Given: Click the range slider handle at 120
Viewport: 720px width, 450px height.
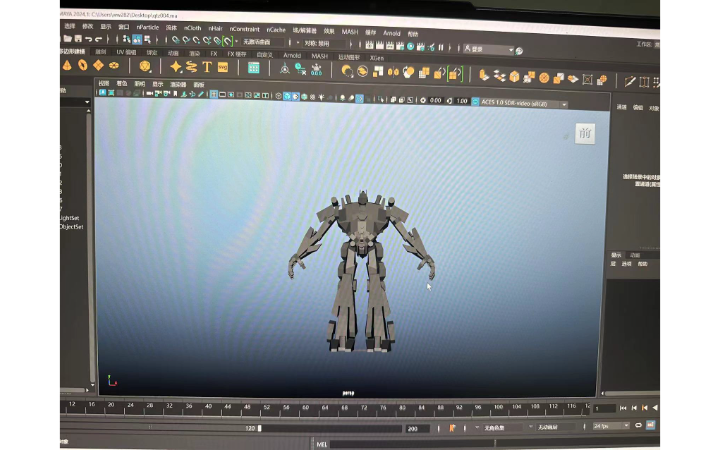Looking at the screenshot, I should click(x=259, y=428).
